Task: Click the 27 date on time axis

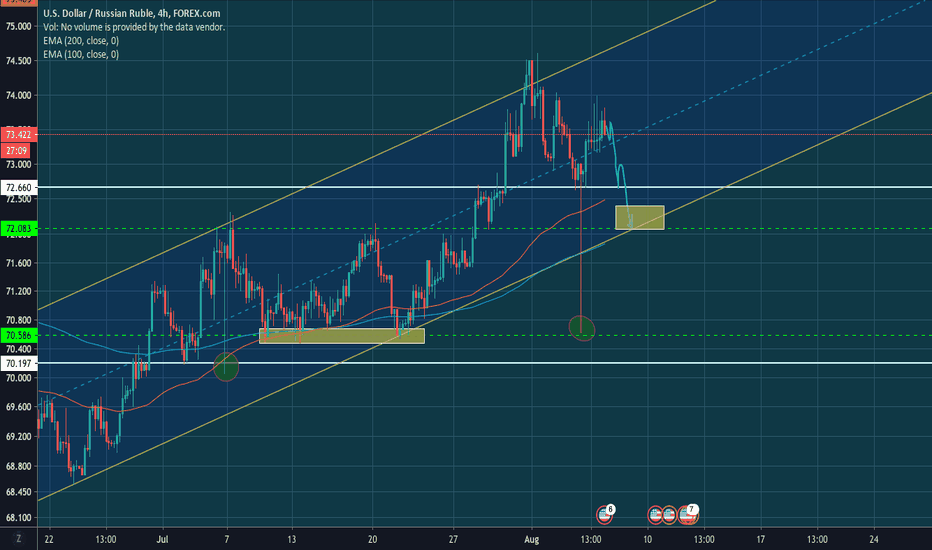Action: click(x=454, y=539)
